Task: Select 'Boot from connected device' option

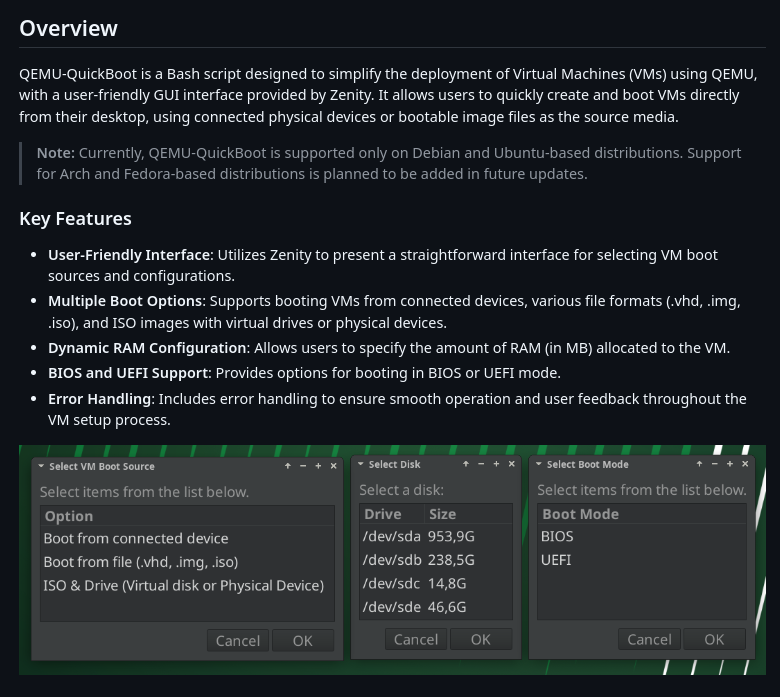Action: [x=187, y=538]
